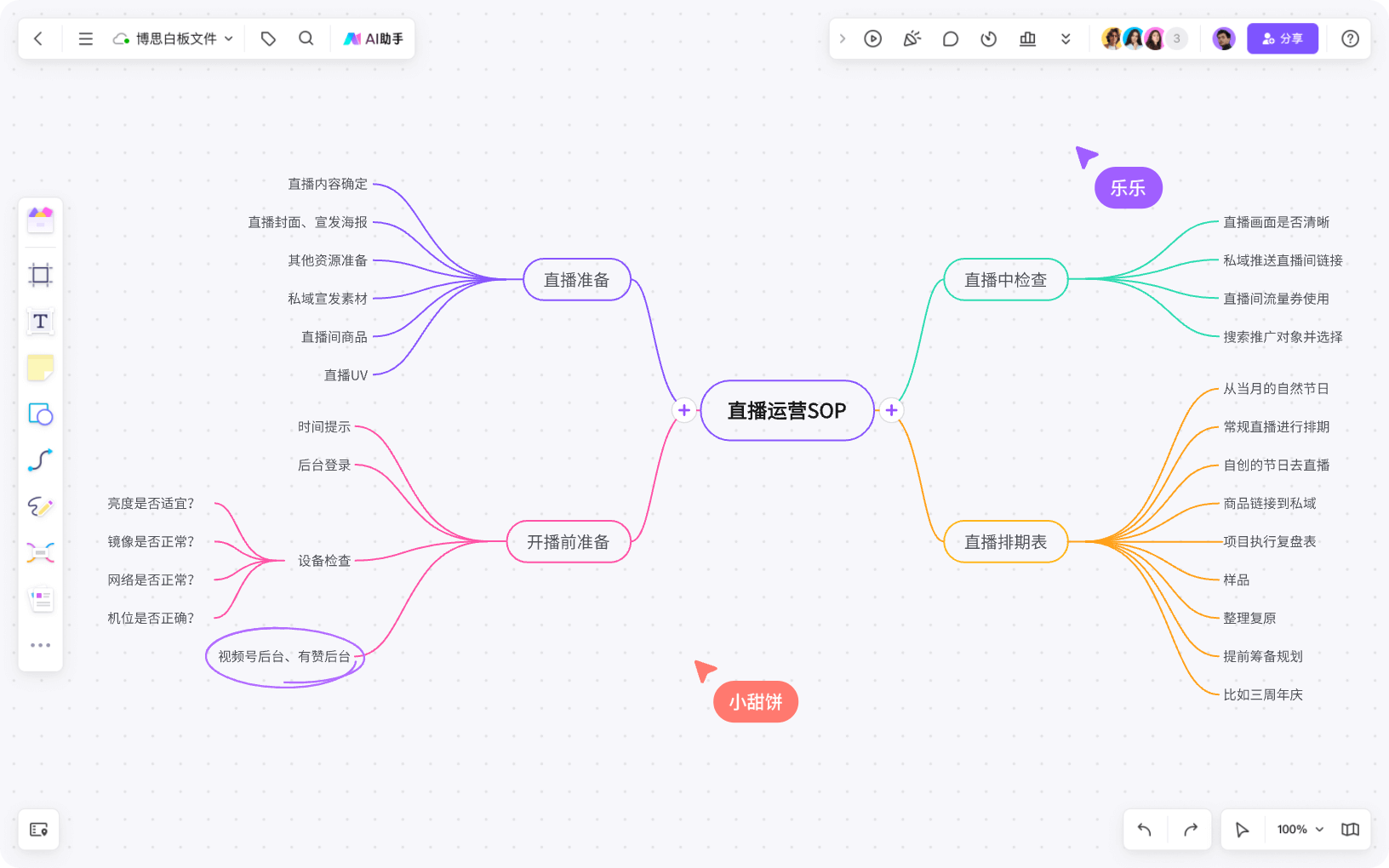Open the Comments tool

tap(951, 38)
